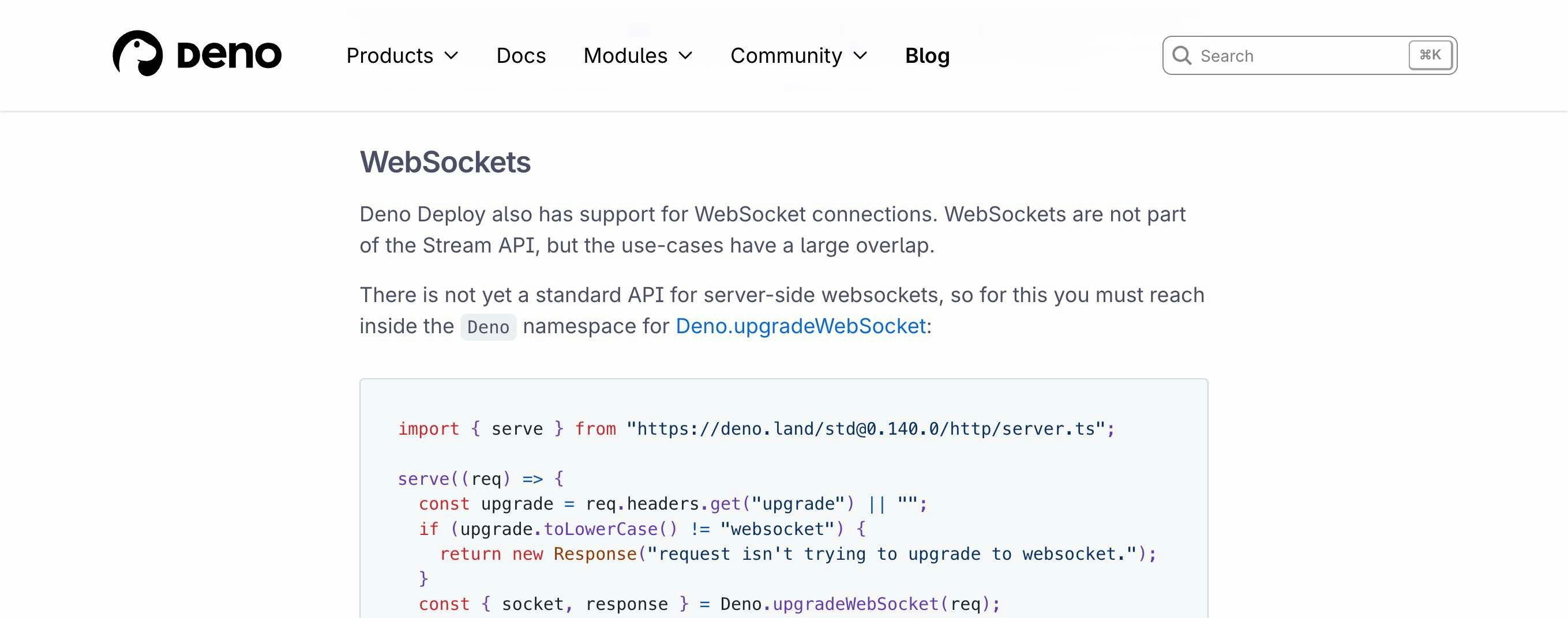
Task: Click the Deno dinosaur logo icon
Action: coord(137,54)
